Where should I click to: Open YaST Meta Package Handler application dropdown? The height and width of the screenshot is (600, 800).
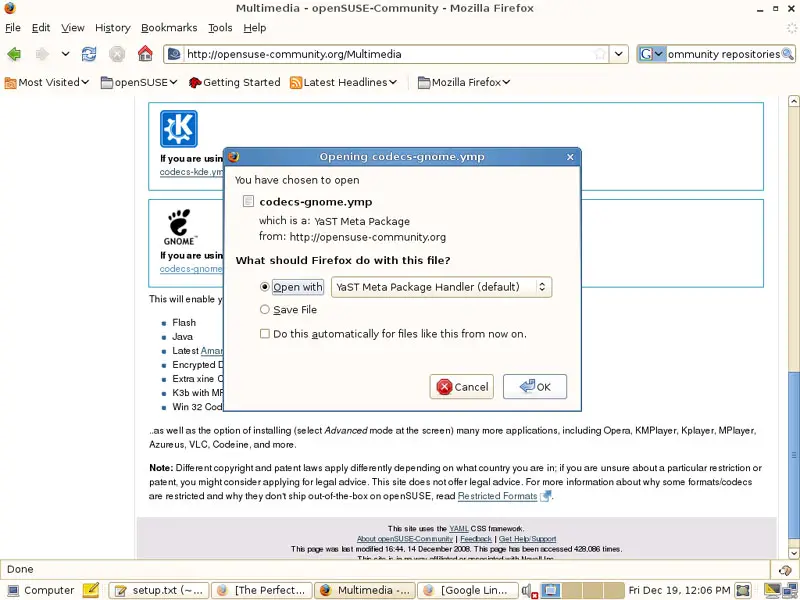point(441,287)
